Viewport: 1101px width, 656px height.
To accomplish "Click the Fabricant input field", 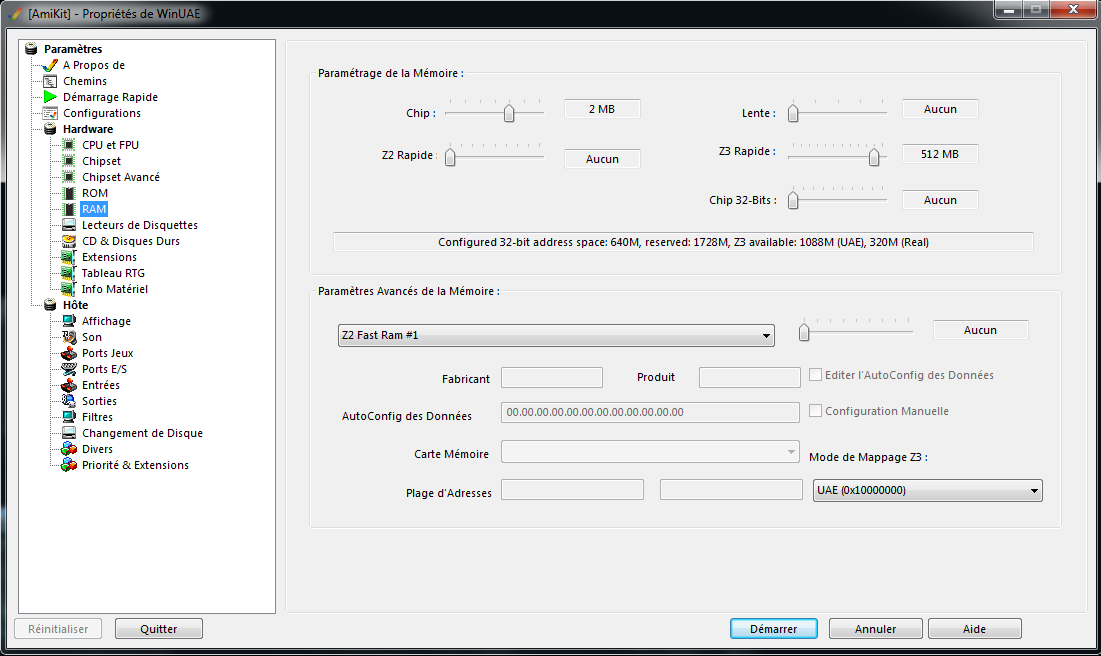I will (x=551, y=377).
